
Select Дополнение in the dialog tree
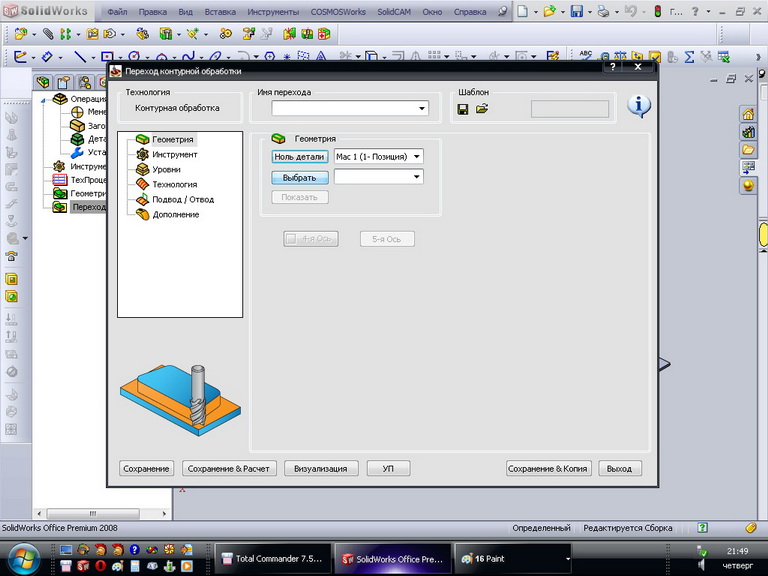click(175, 215)
